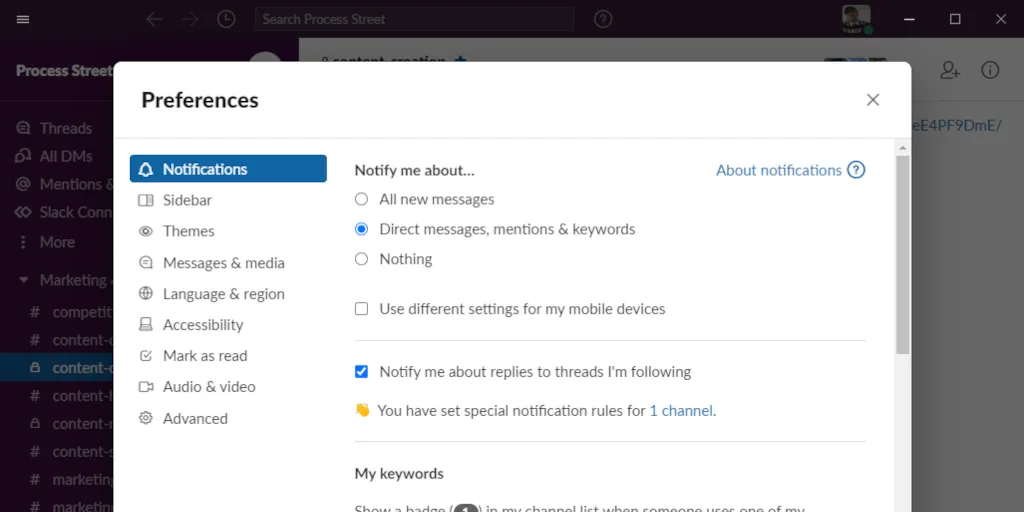
Task: Click the More dots icon in sidebar
Action: (23, 242)
